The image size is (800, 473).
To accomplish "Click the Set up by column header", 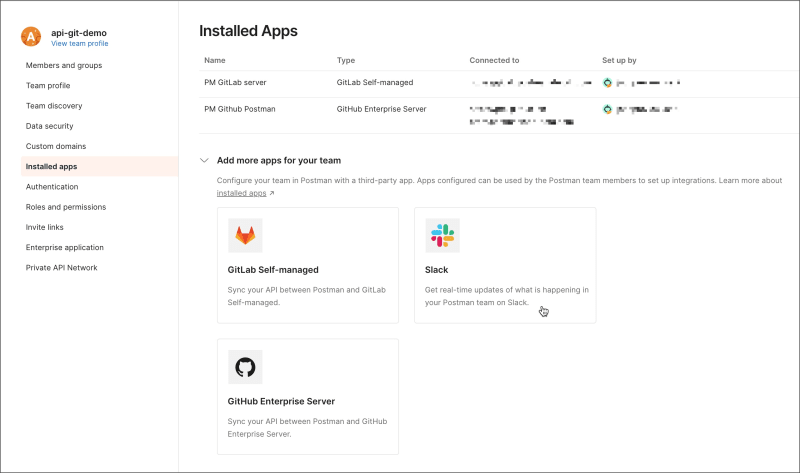I will point(619,60).
